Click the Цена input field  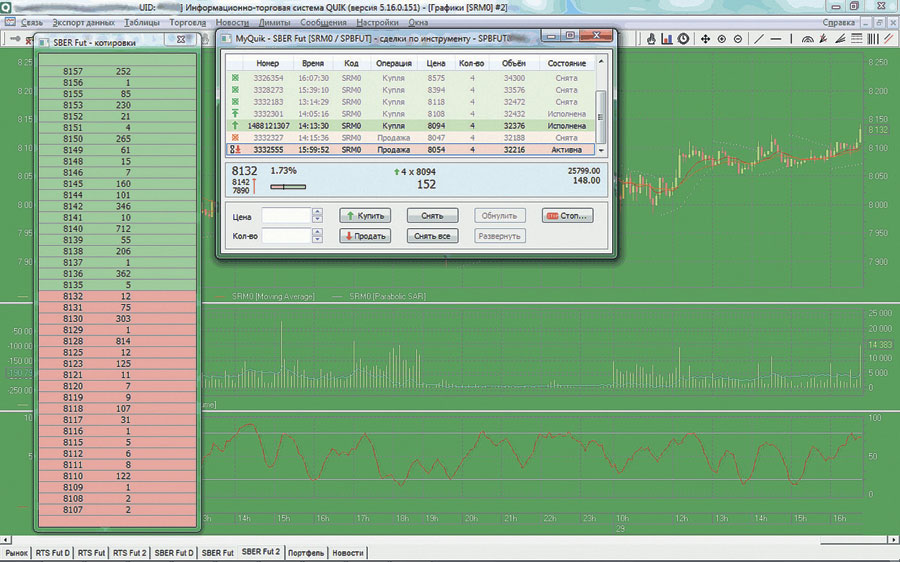(286, 215)
